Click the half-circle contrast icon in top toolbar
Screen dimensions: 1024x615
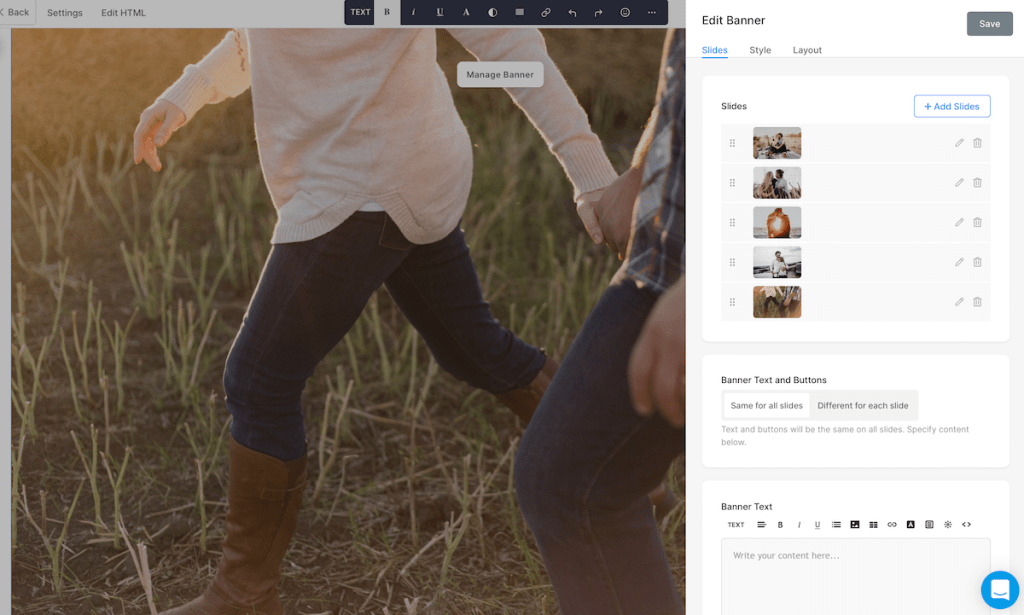492,12
